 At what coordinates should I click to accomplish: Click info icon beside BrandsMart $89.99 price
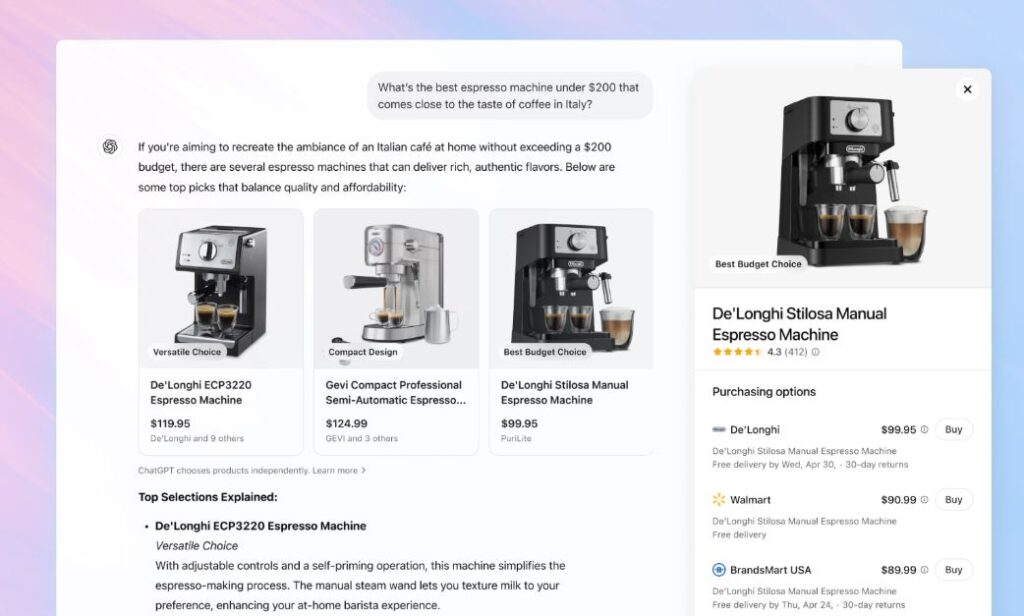point(924,570)
